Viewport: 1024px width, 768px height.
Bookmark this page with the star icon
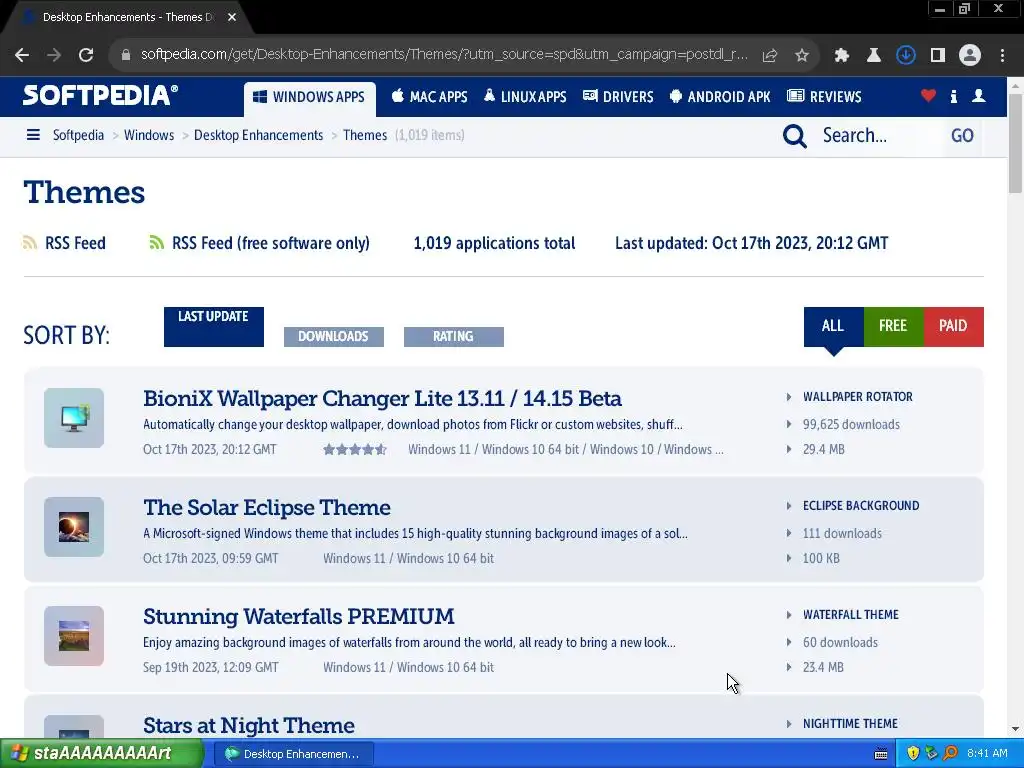(x=802, y=56)
